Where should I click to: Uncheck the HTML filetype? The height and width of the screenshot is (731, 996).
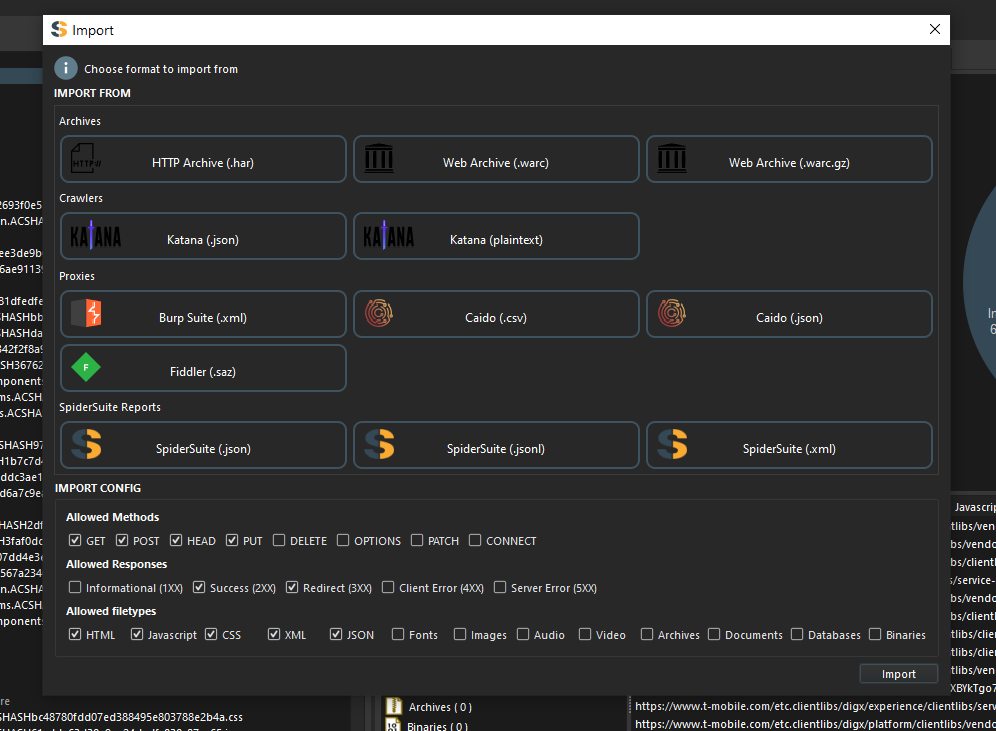(x=75, y=634)
